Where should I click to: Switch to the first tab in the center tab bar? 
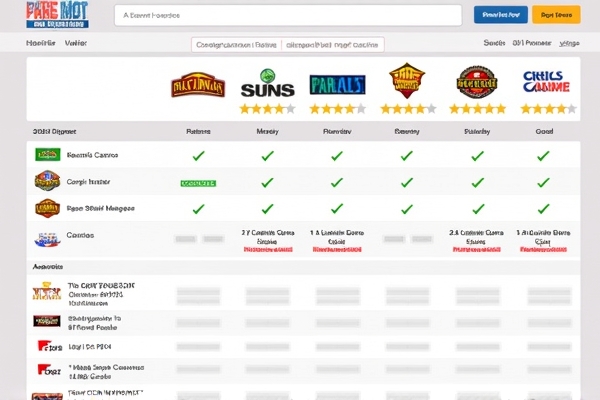click(x=235, y=44)
